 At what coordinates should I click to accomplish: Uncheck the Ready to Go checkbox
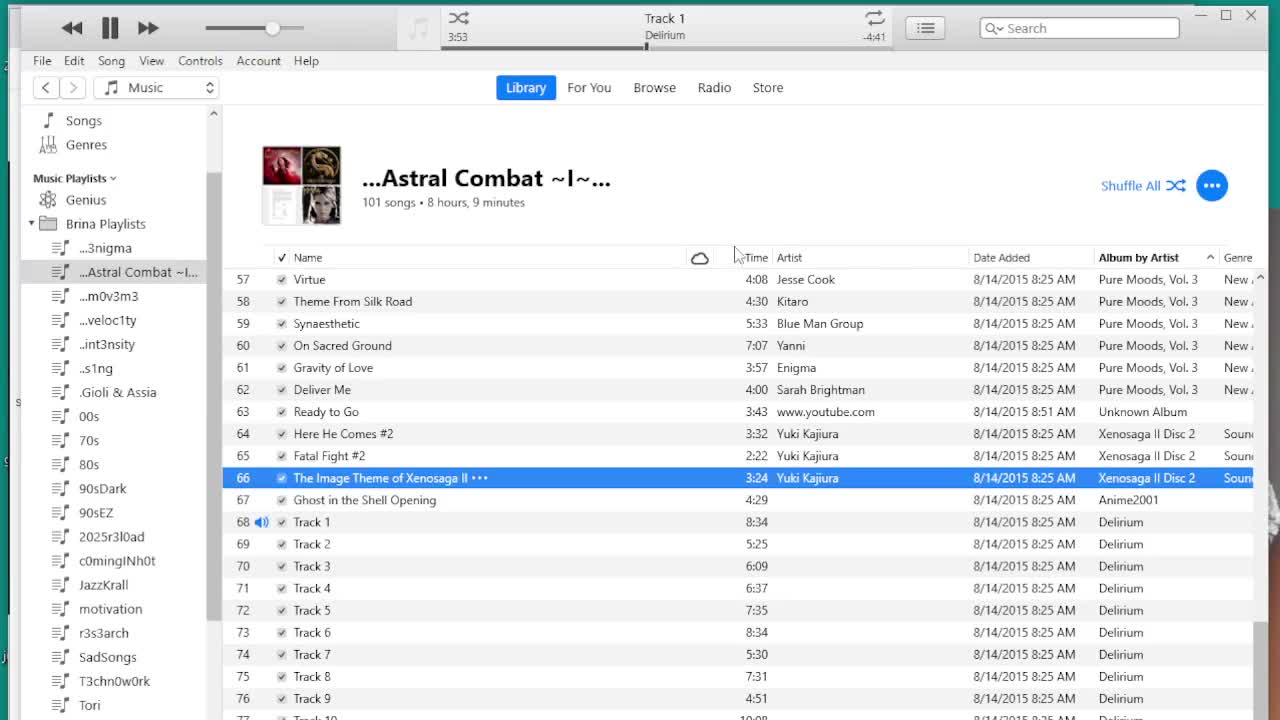(x=282, y=412)
